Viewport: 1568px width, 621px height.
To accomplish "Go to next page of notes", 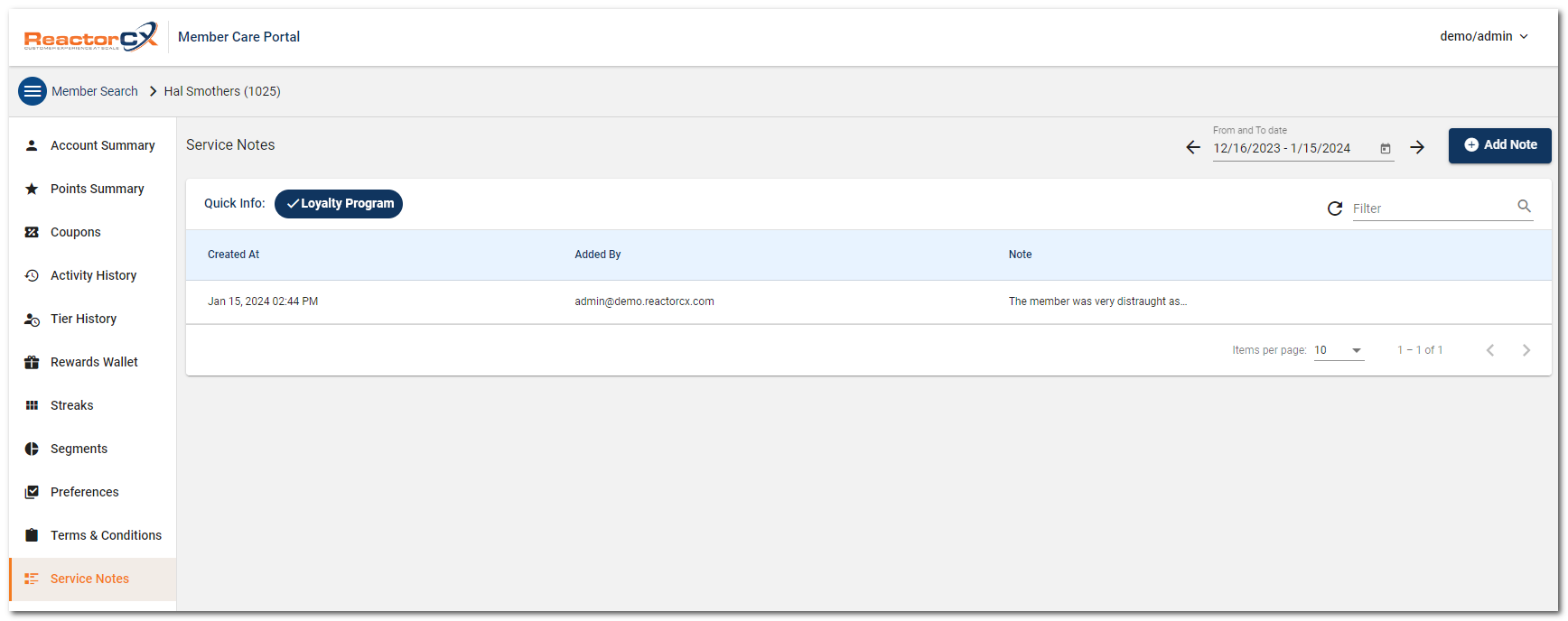I will (1526, 350).
